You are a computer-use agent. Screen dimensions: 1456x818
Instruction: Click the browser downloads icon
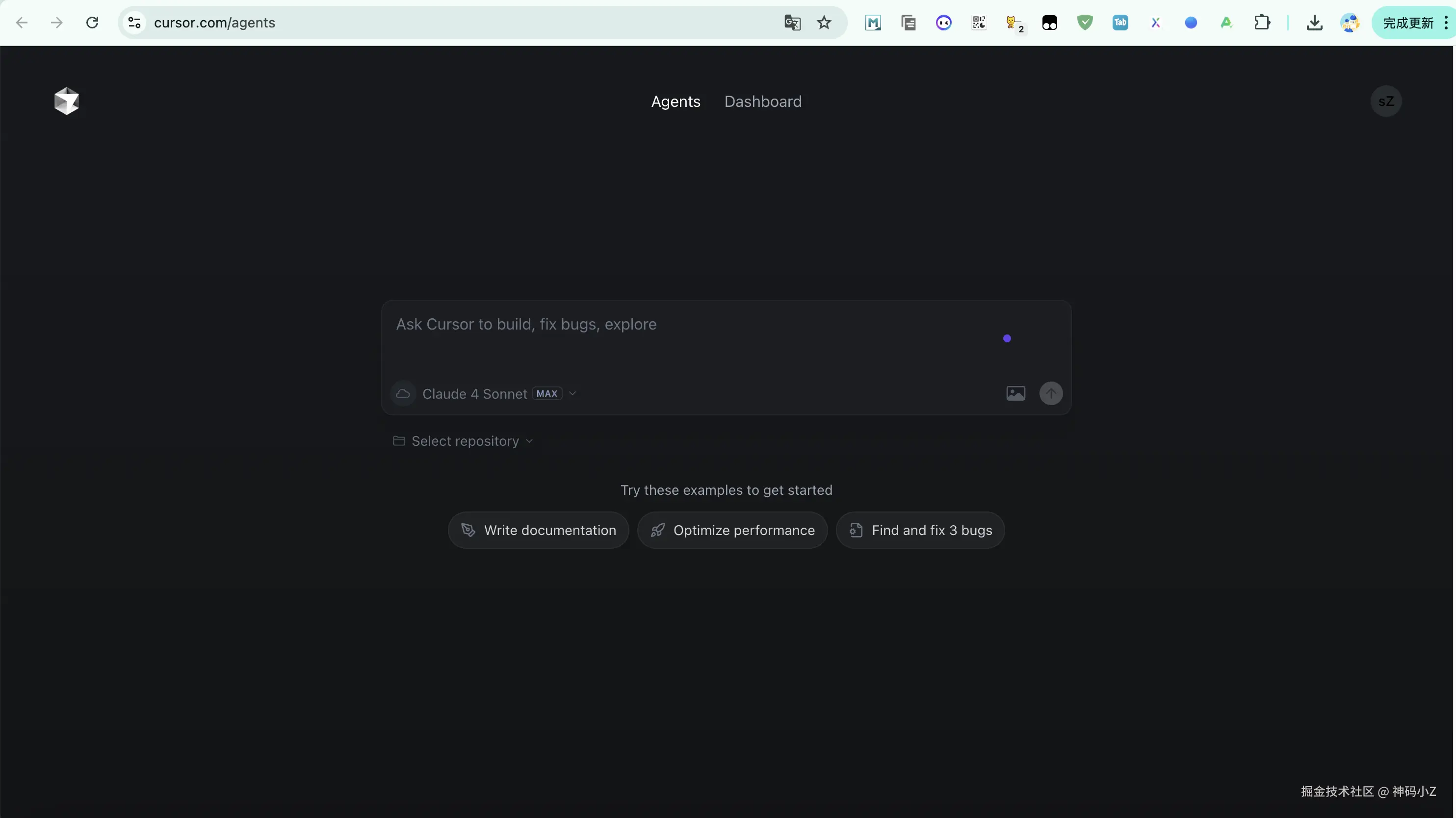(x=1314, y=23)
